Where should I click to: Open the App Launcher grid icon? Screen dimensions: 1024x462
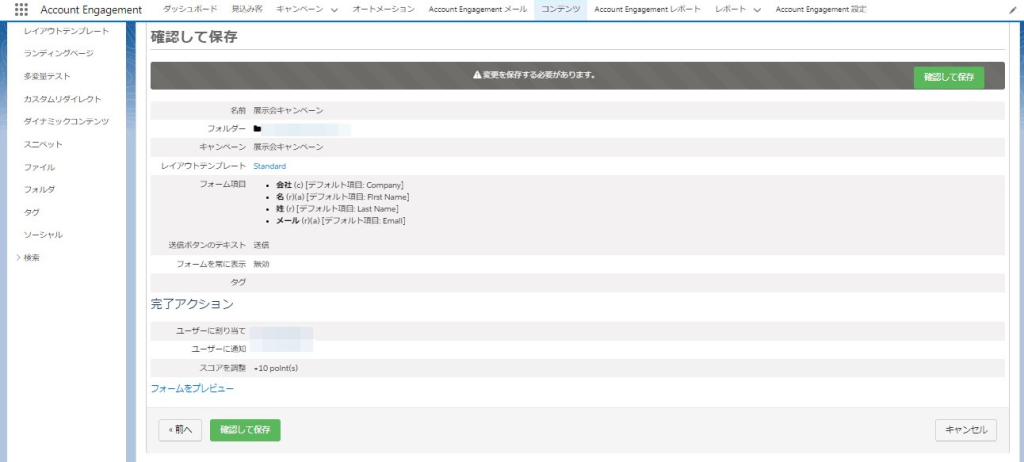(21, 10)
